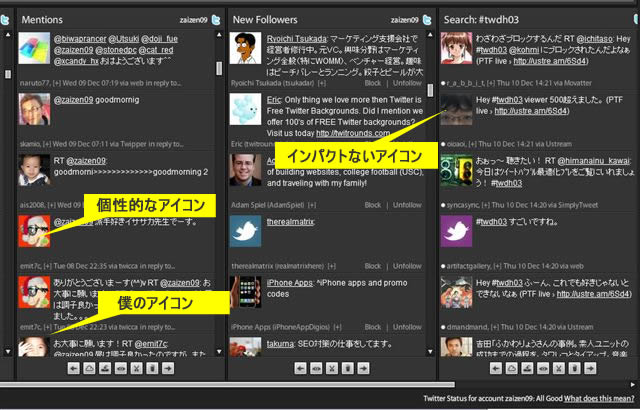Move the New Followers column left
640x410 pixels.
point(300,368)
